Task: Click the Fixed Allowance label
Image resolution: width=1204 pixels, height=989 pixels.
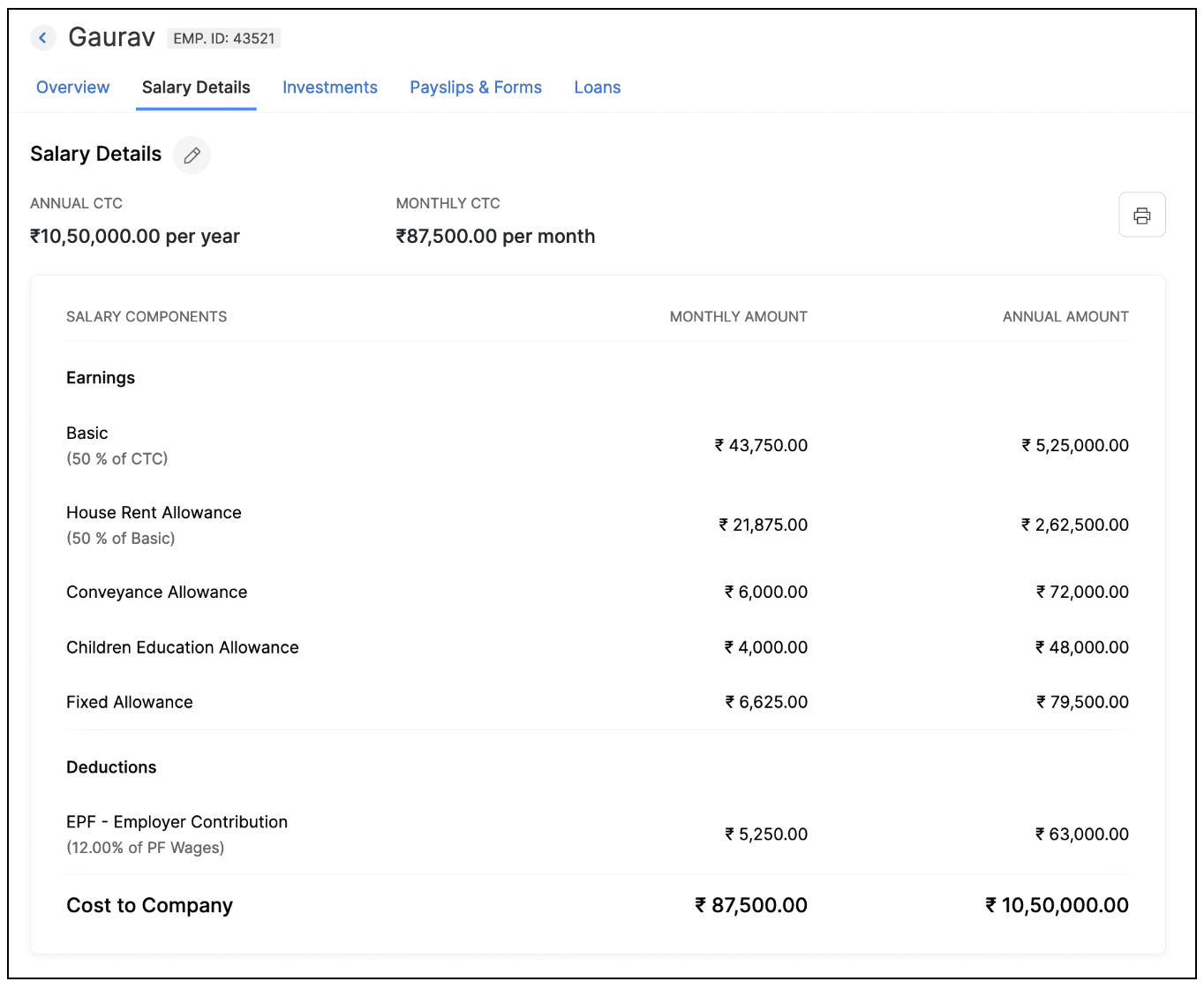Action: (x=130, y=703)
